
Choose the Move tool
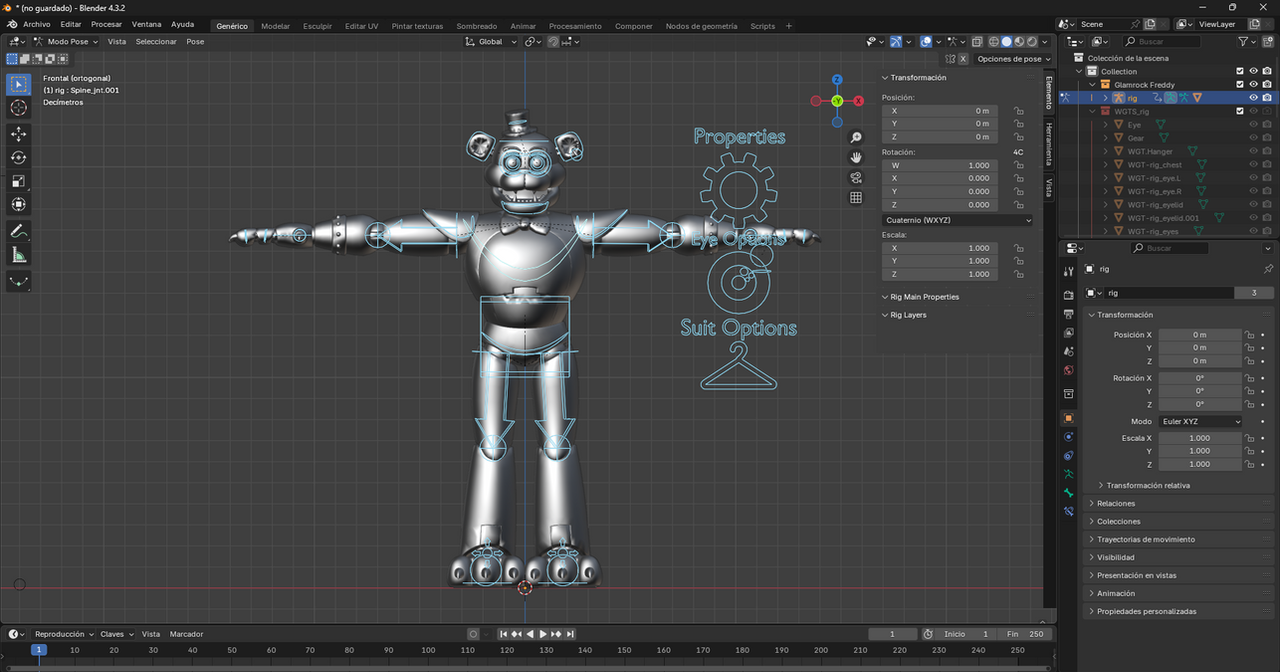tap(19, 134)
